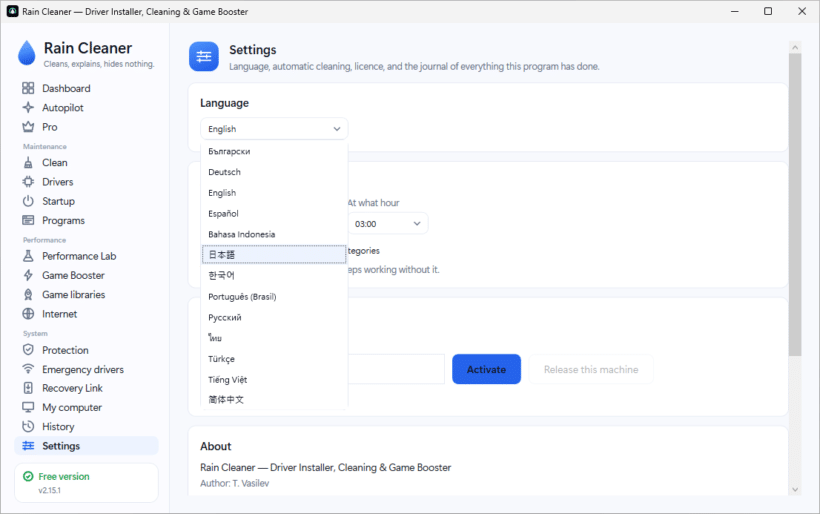Click the Activate button
820x514 pixels.
click(486, 369)
